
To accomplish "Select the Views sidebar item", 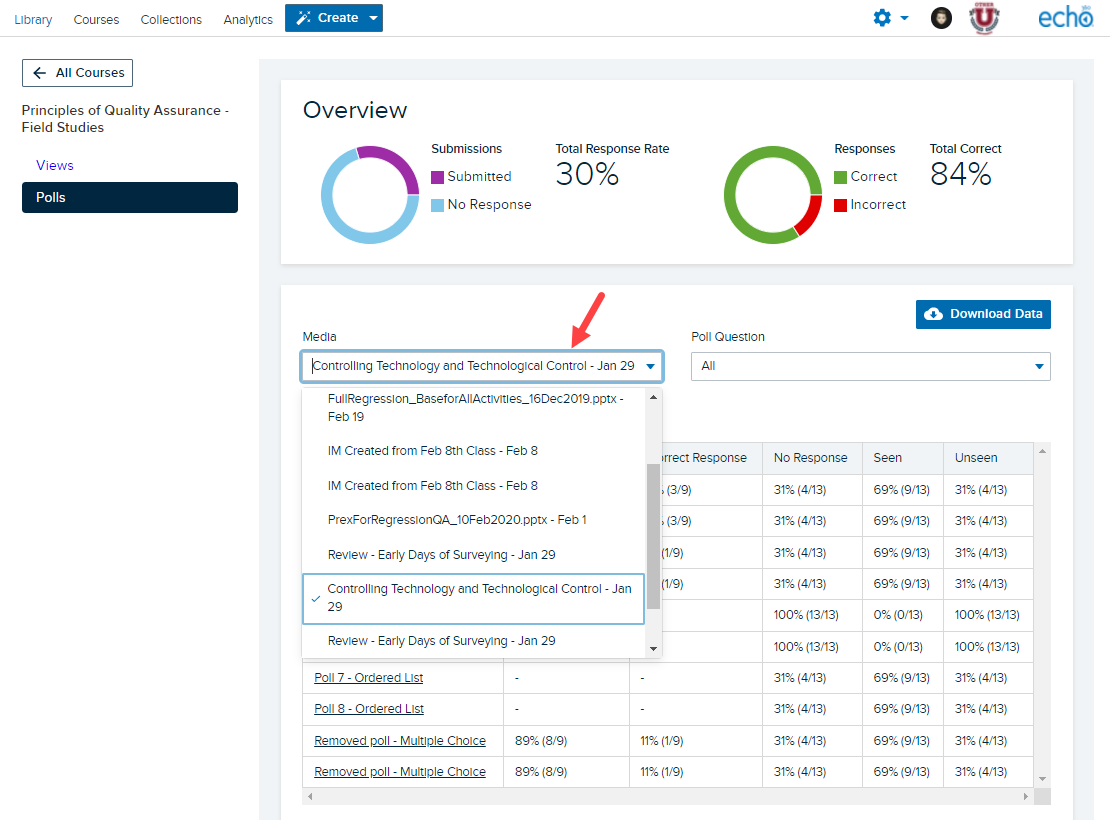I will point(55,165).
